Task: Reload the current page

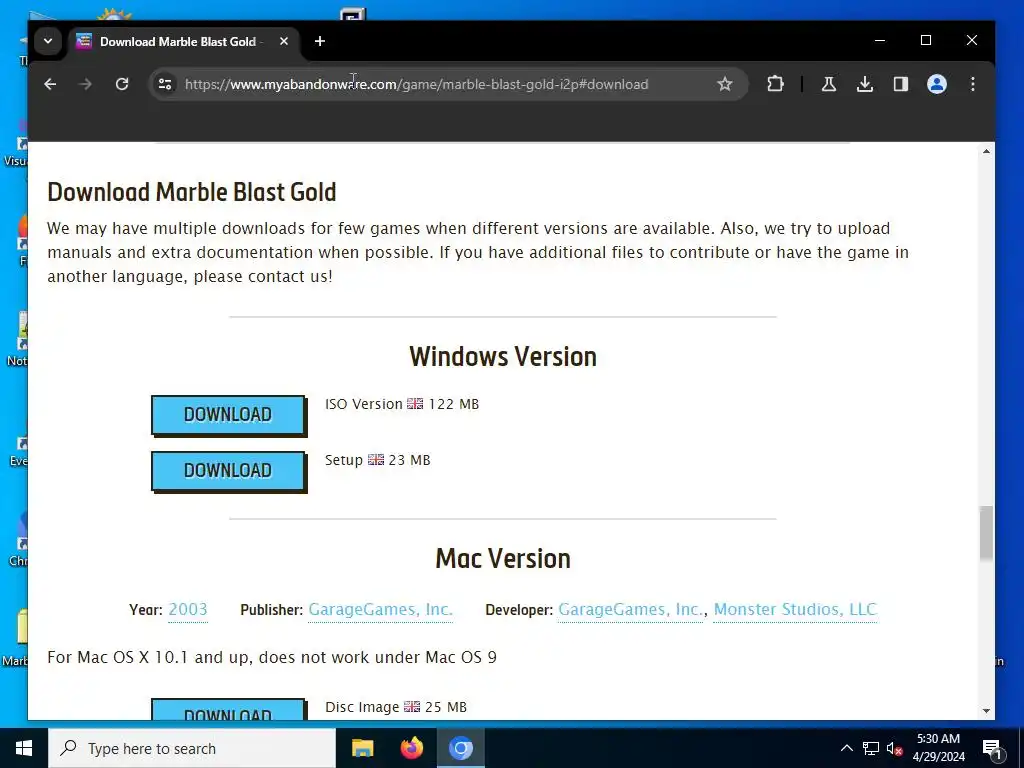Action: pyautogui.click(x=121, y=84)
